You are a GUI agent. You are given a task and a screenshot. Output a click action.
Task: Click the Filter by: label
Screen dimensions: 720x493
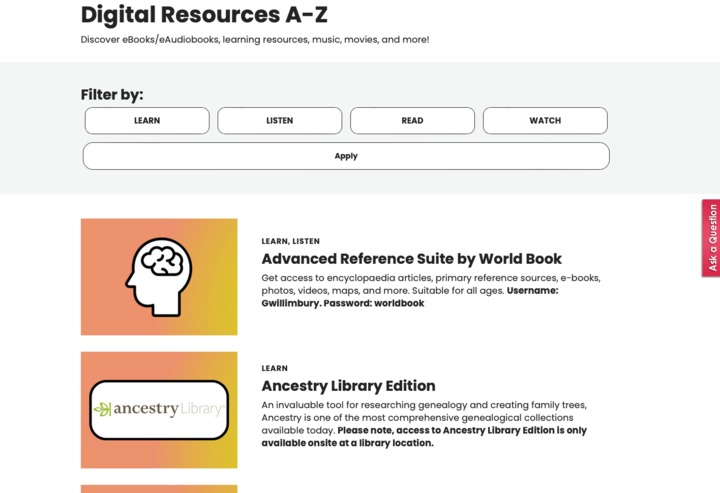point(112,95)
